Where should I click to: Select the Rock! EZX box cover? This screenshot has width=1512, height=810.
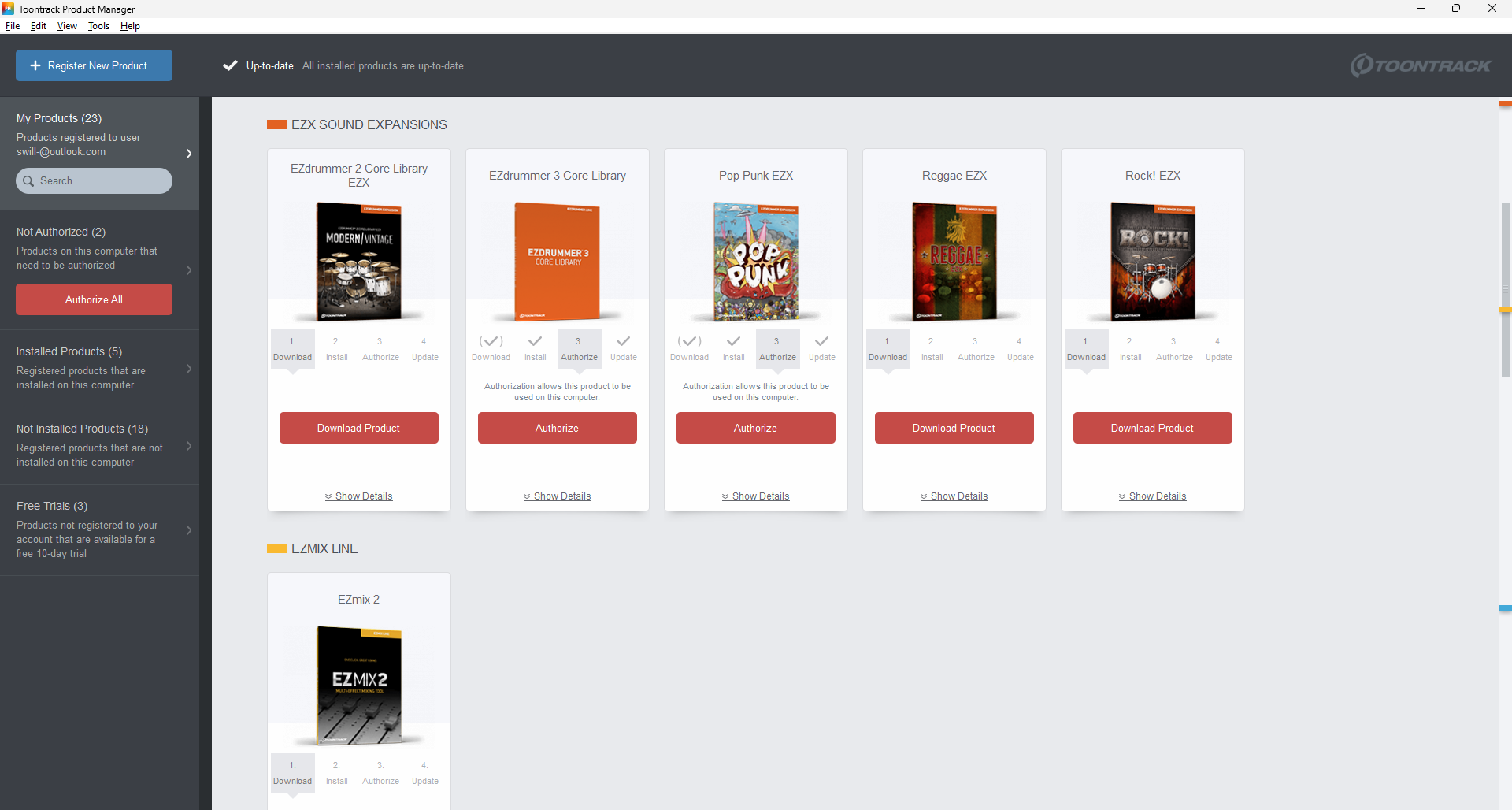click(x=1152, y=261)
